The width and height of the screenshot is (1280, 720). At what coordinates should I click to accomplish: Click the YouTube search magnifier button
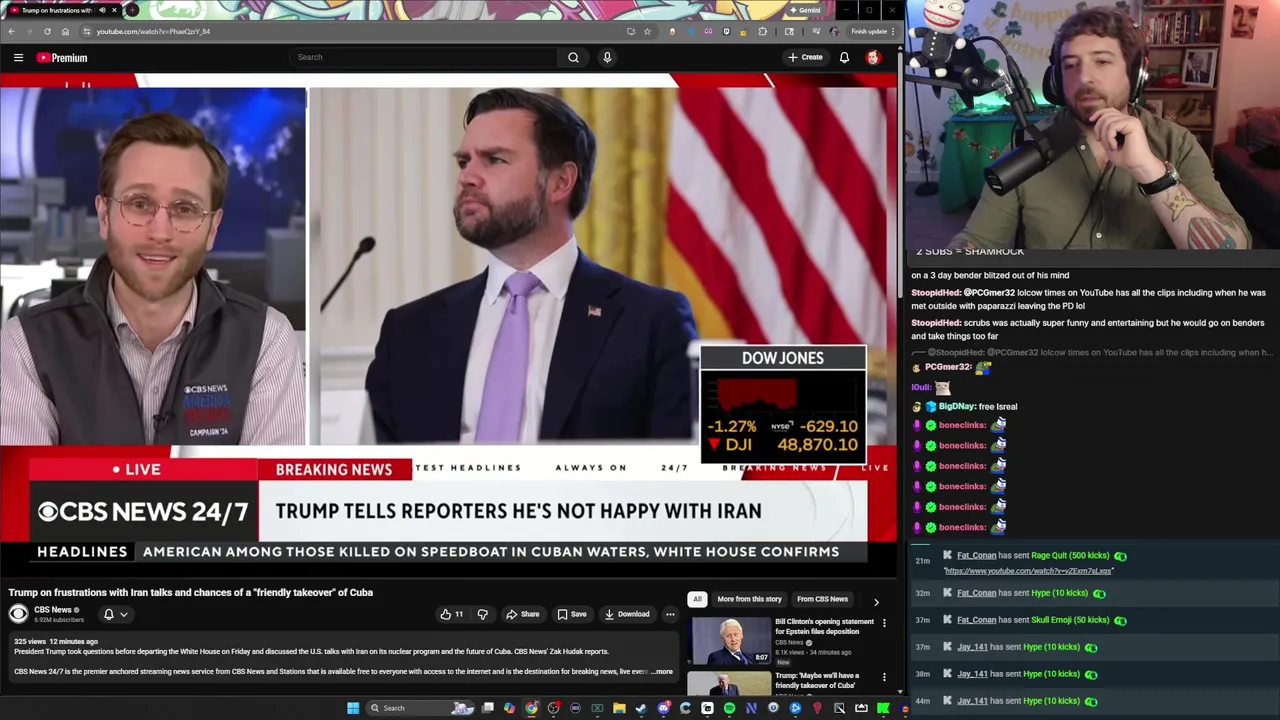tap(573, 57)
